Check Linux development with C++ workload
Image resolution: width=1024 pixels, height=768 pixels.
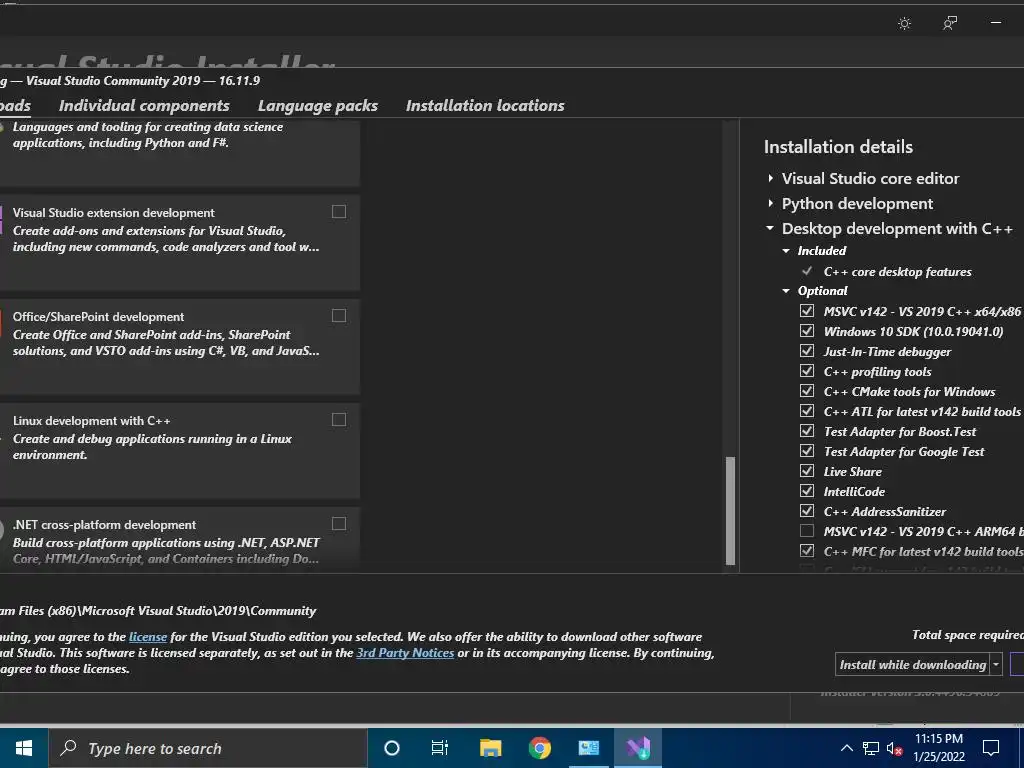[339, 420]
